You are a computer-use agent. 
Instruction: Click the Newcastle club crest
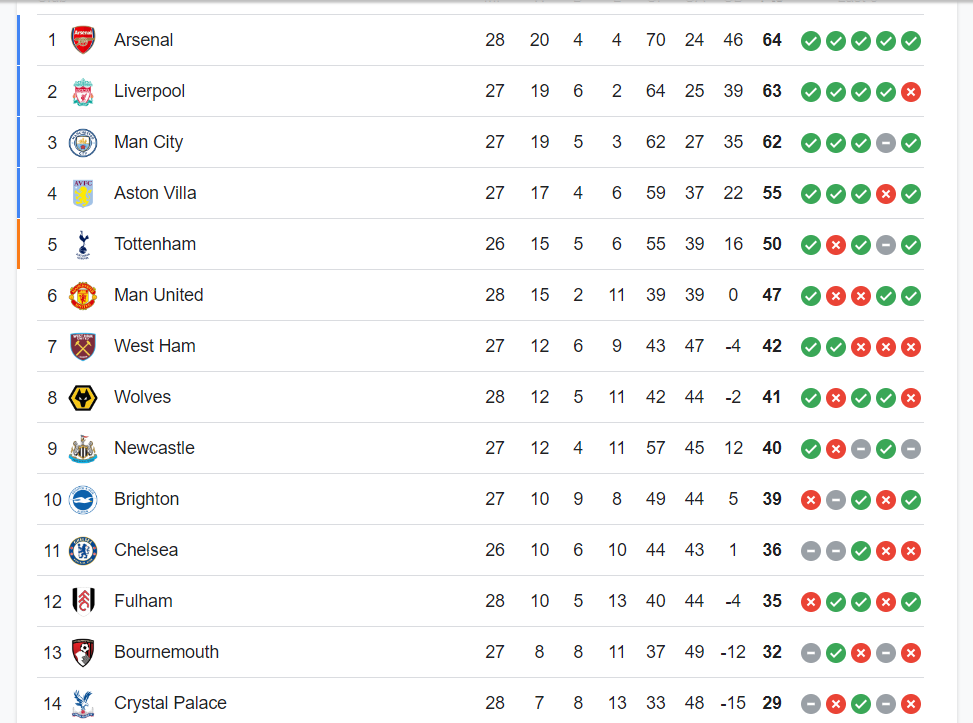pyautogui.click(x=83, y=448)
